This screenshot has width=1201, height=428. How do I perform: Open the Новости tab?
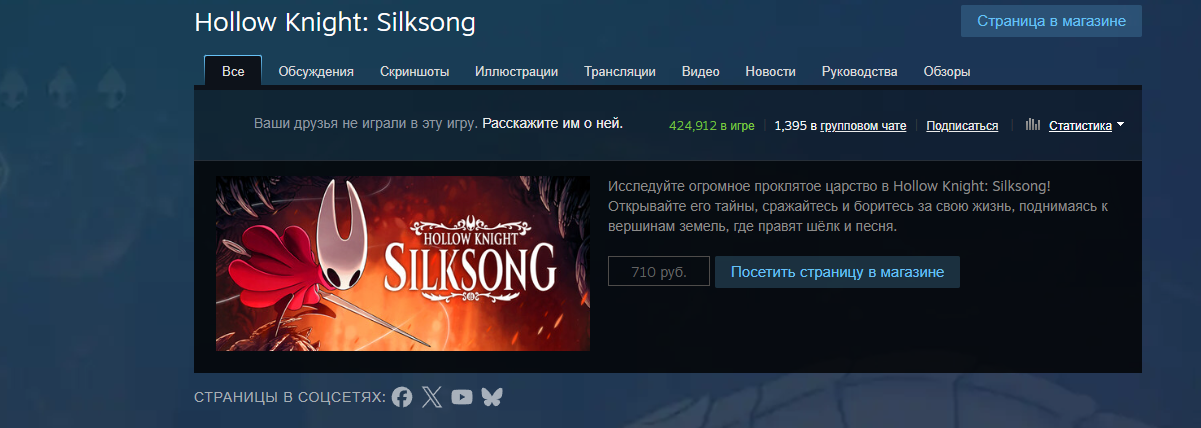(x=771, y=71)
